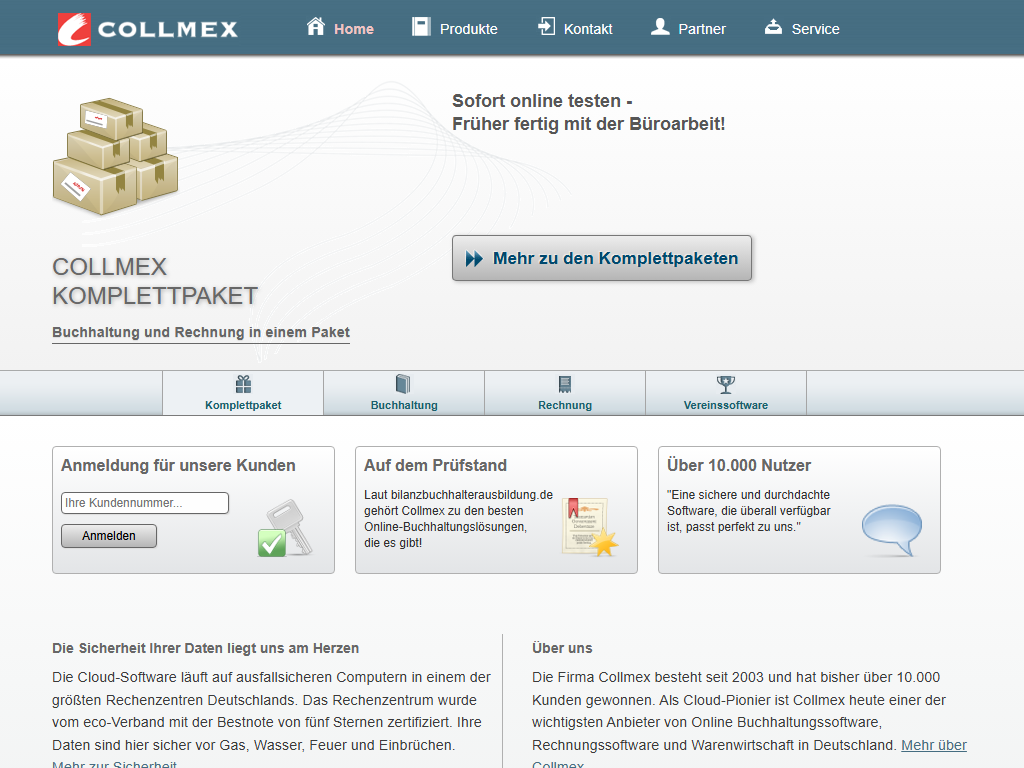1024x768 pixels.
Task: Open the Partner menu item
Action: (x=688, y=28)
